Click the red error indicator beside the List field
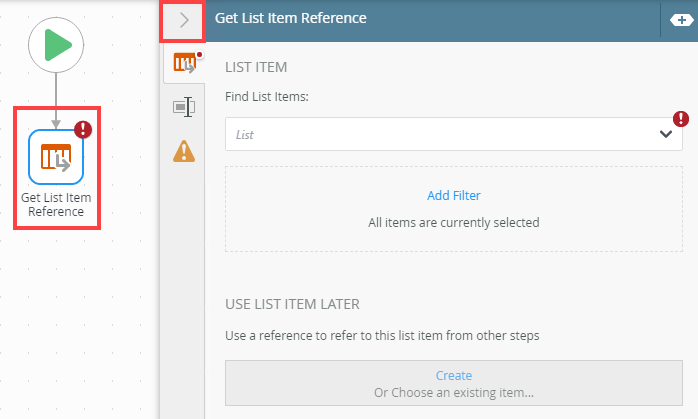Screen dimensions: 698x419 681,119
